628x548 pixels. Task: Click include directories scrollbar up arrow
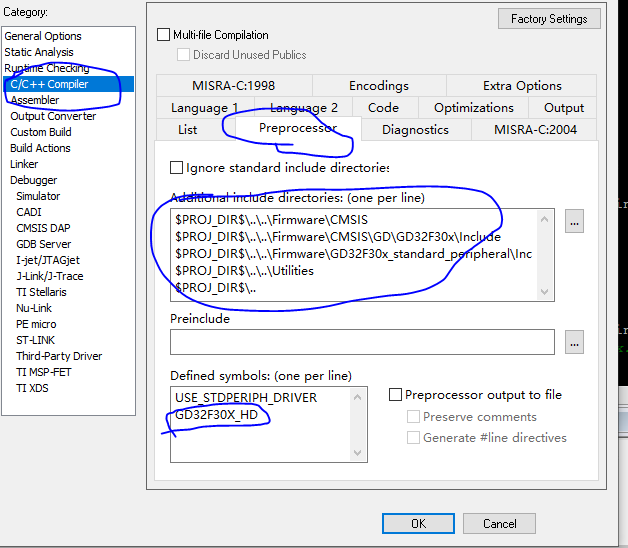[544, 219]
